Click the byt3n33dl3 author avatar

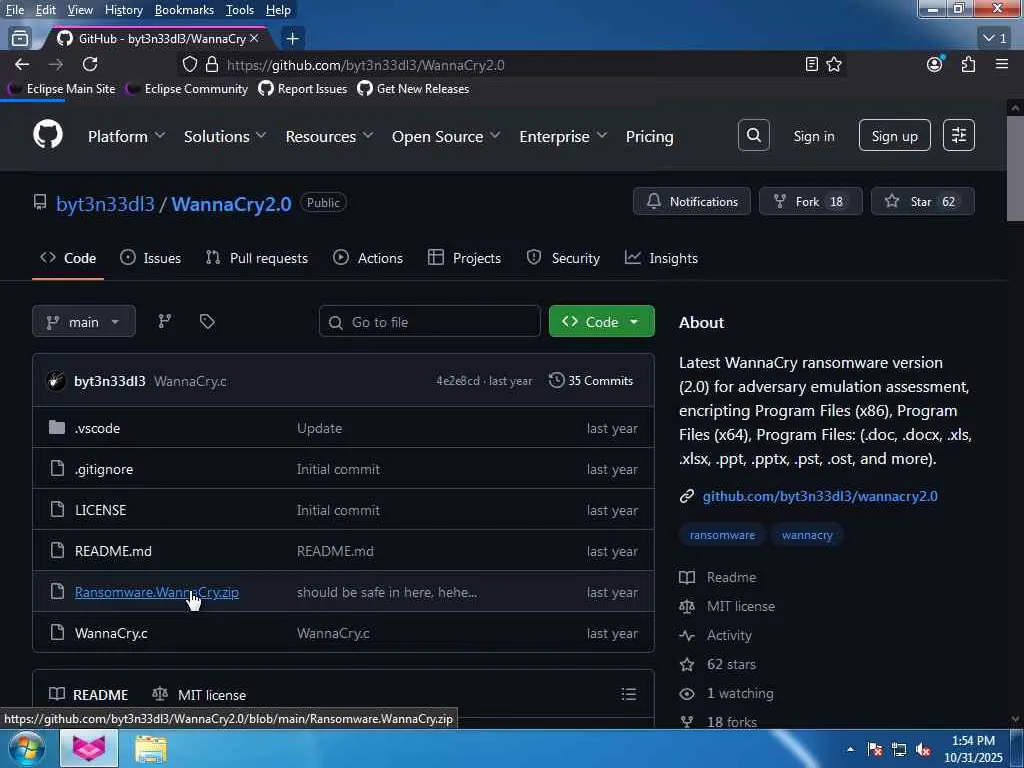[56, 381]
